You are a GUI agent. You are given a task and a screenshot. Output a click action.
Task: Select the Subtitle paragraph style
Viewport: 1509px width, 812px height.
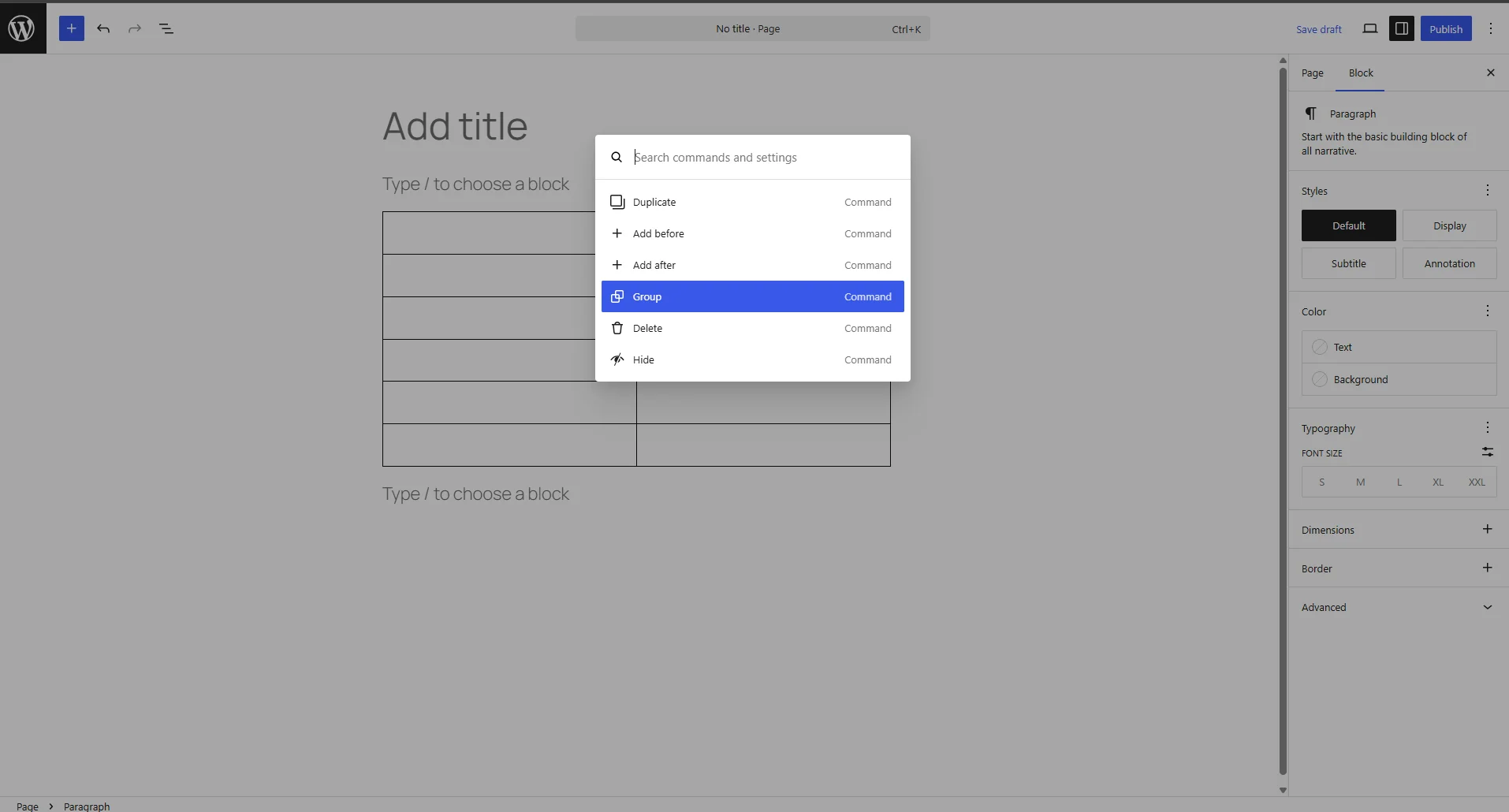[1349, 263]
